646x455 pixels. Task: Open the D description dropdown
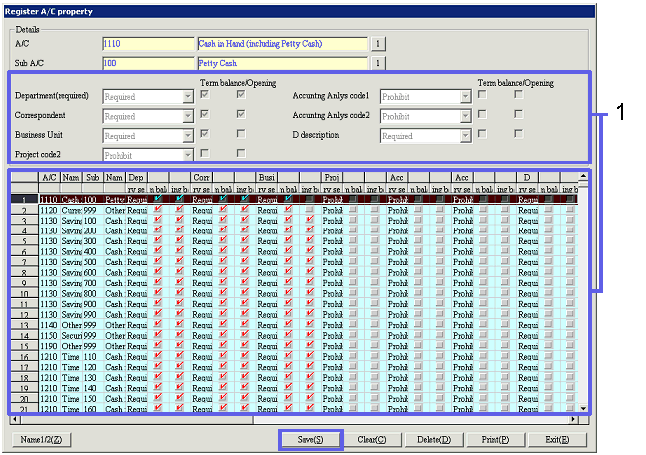point(466,136)
